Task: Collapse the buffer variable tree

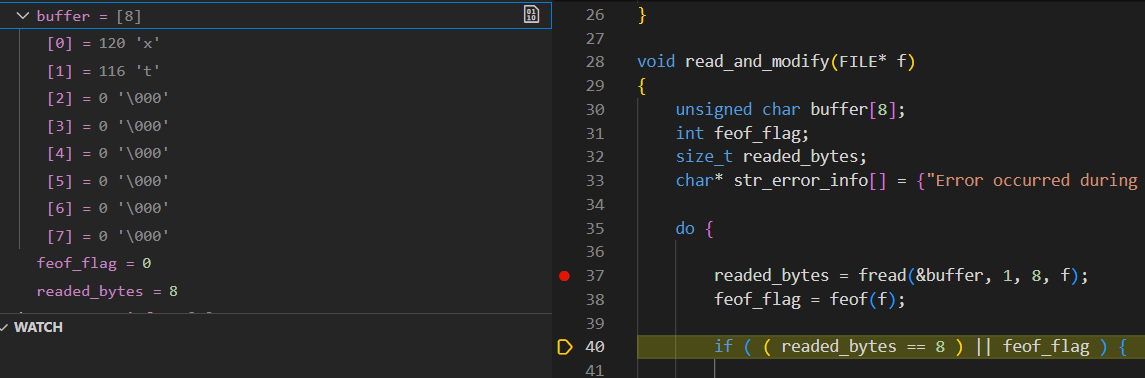Action: (x=23, y=15)
